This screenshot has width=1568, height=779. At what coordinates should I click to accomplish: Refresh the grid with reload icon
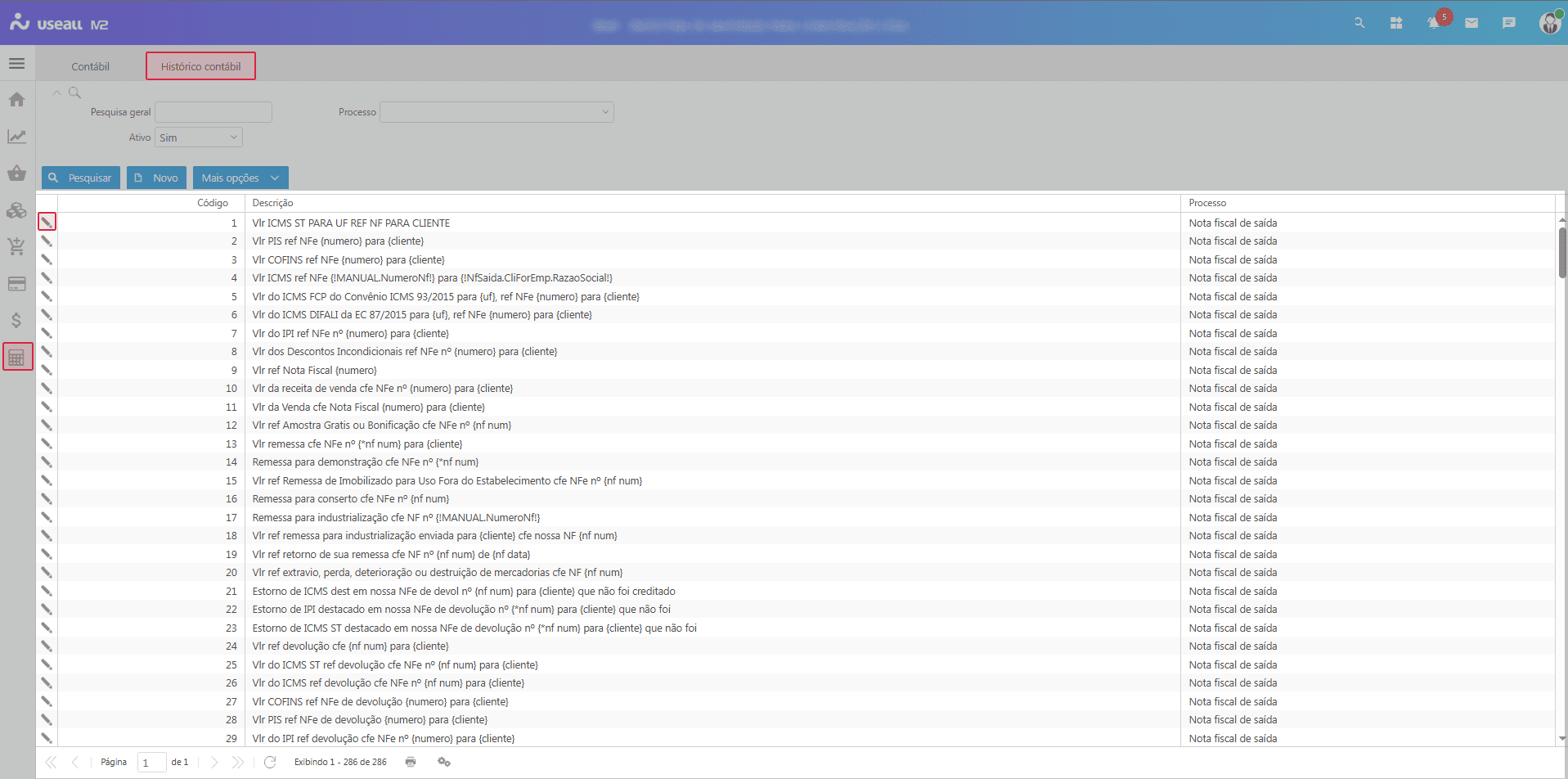(270, 762)
